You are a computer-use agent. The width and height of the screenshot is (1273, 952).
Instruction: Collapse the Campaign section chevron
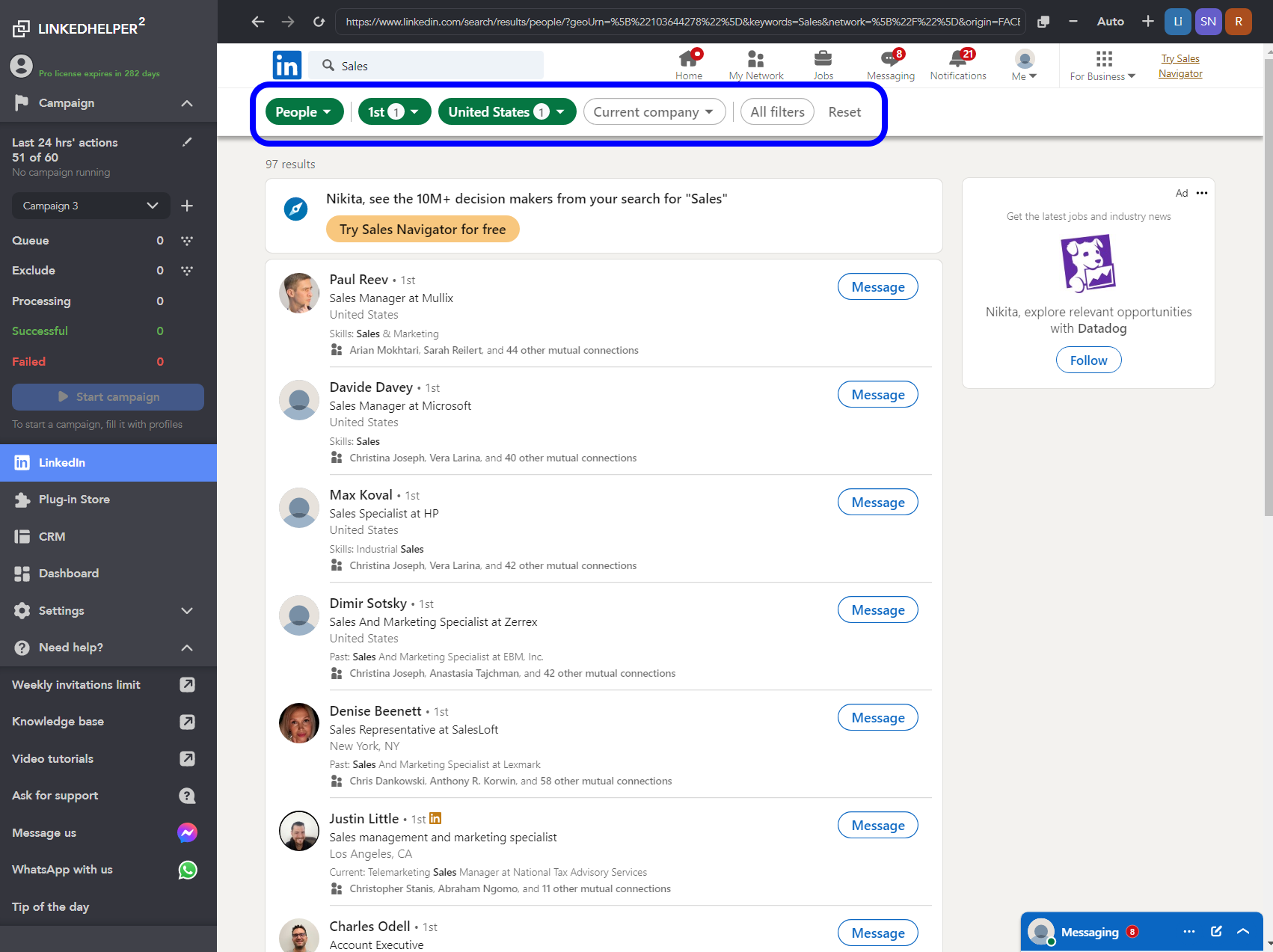pos(187,103)
